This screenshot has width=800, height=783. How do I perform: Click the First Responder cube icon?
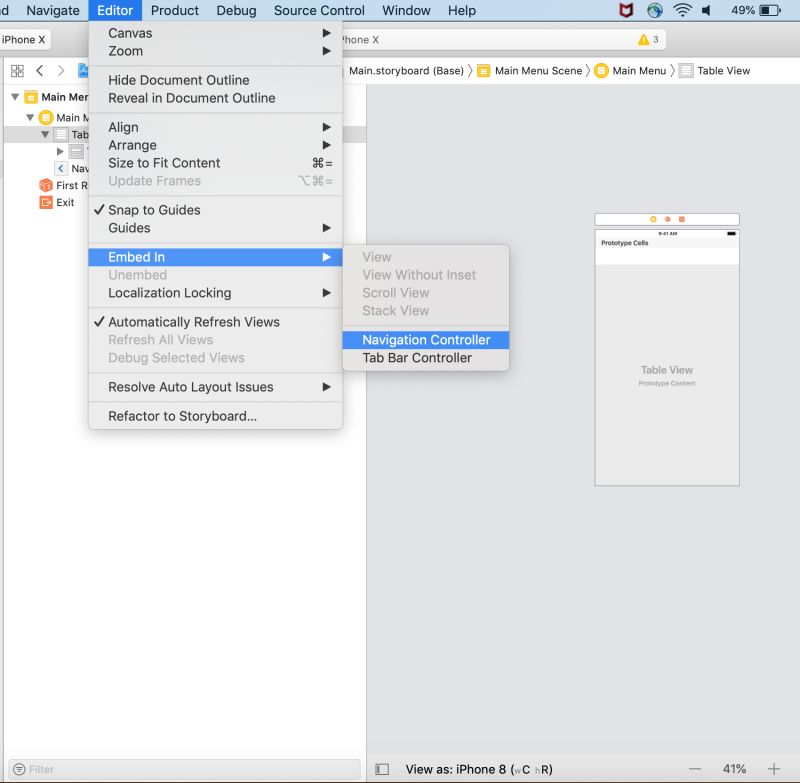pyautogui.click(x=44, y=185)
